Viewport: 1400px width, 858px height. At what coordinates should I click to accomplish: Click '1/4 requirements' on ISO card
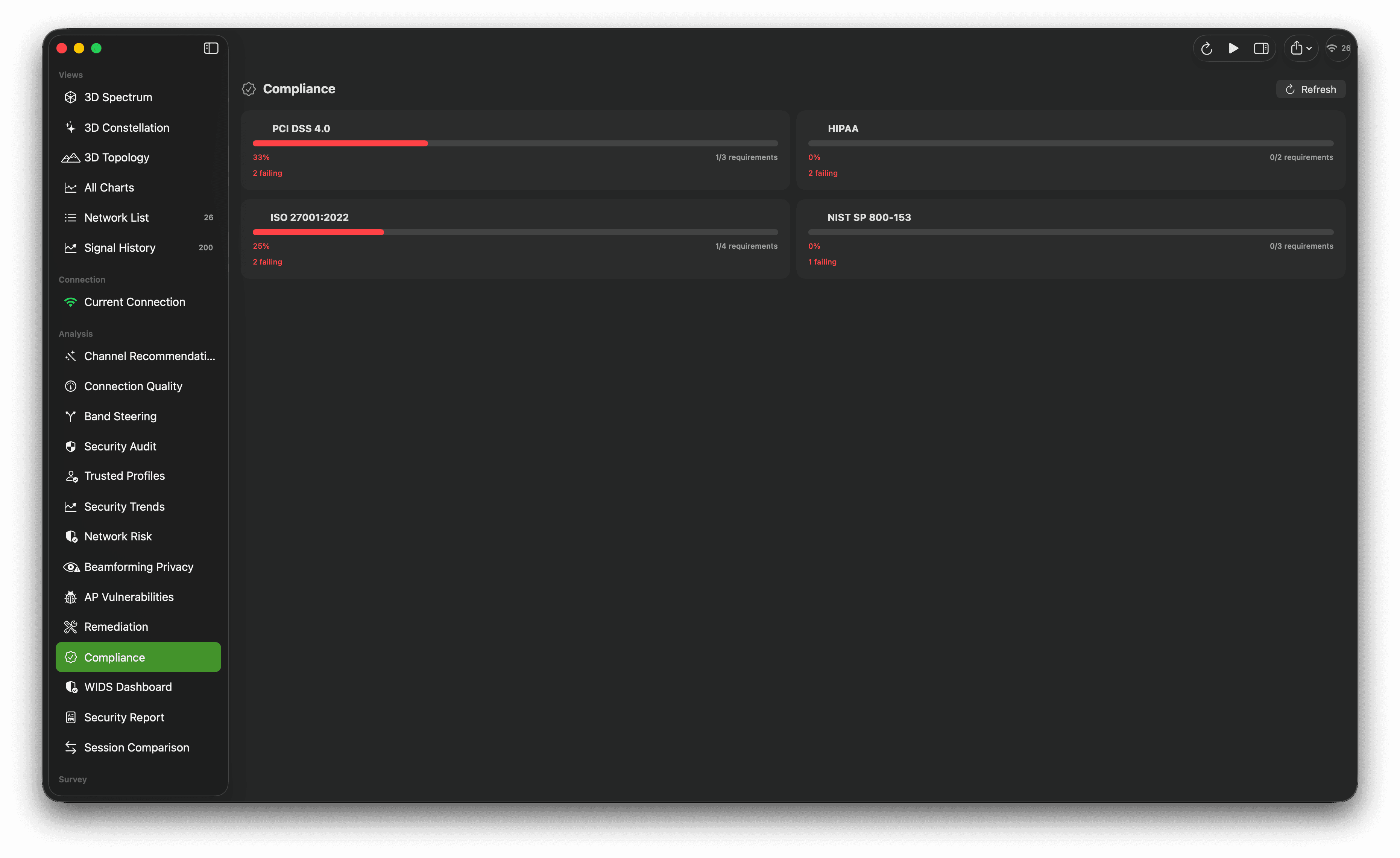click(746, 246)
